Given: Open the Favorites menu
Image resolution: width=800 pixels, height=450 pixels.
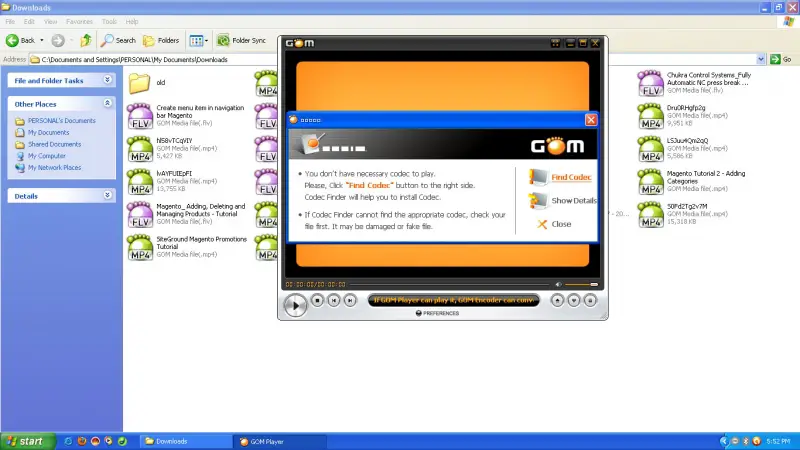Looking at the screenshot, I should click(x=79, y=21).
